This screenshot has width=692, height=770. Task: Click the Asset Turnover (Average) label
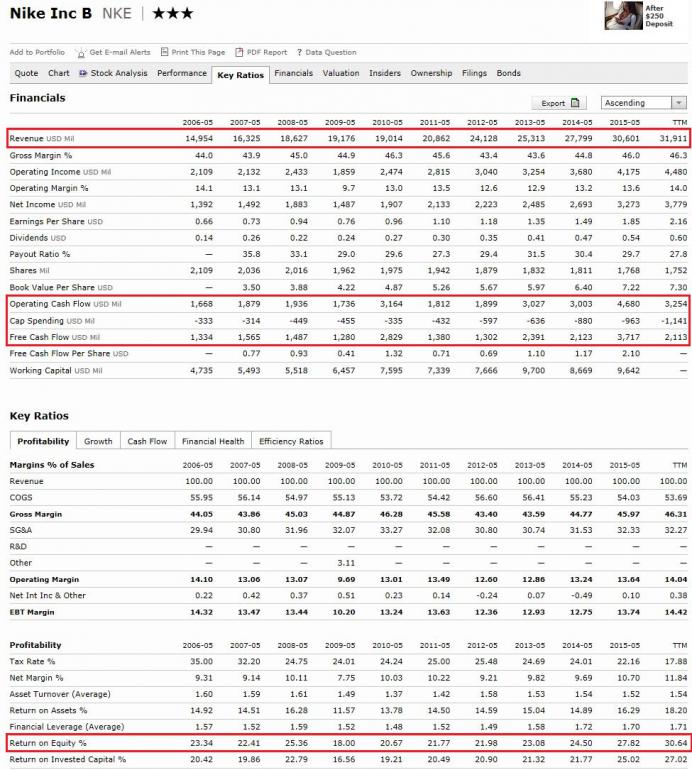[60, 694]
